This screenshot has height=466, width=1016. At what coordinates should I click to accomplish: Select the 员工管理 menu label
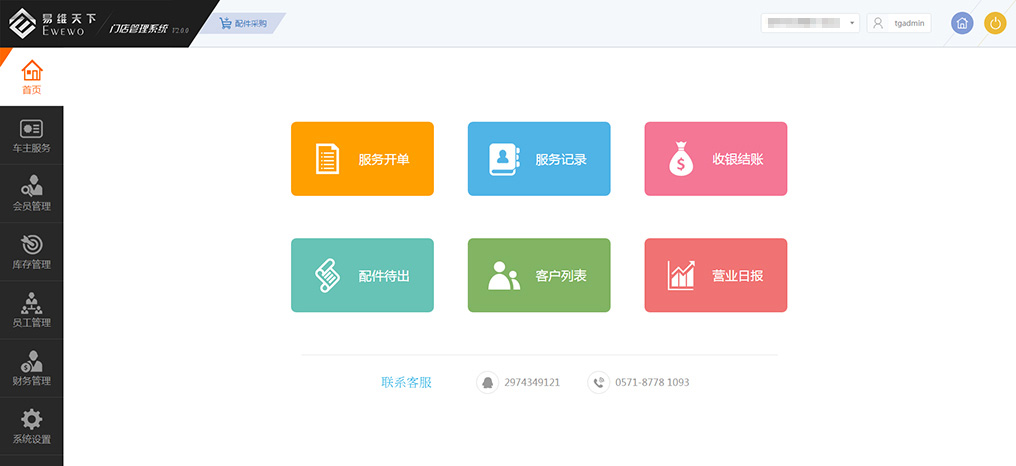point(32,323)
